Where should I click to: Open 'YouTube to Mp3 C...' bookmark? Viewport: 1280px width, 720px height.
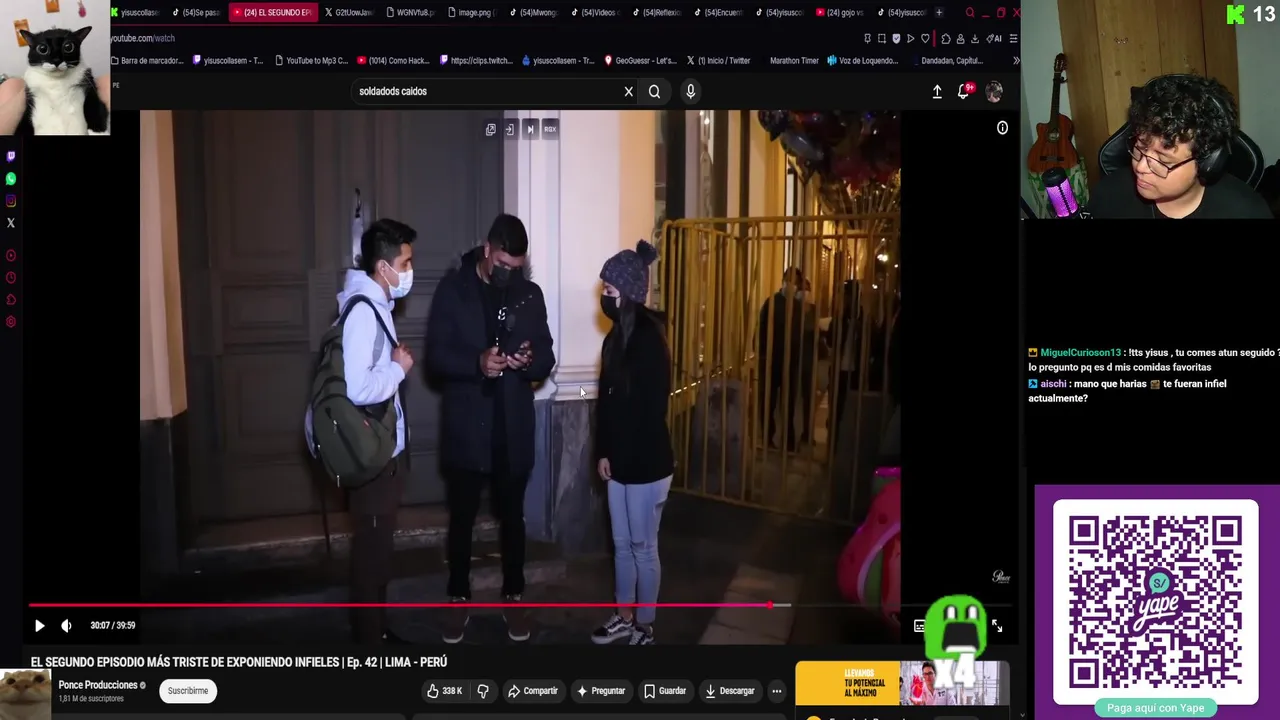311,61
